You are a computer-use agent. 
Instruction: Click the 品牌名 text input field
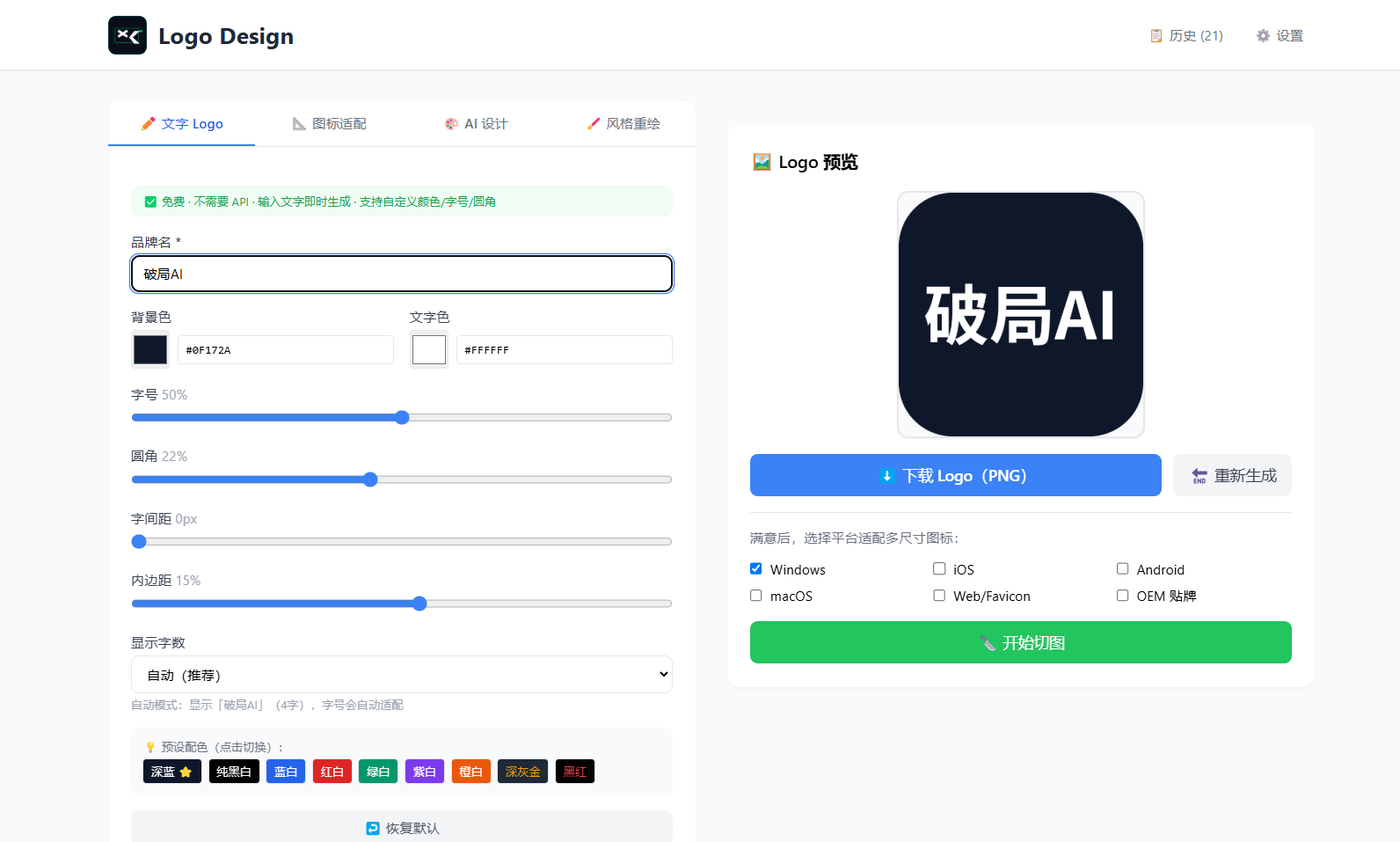tap(402, 274)
